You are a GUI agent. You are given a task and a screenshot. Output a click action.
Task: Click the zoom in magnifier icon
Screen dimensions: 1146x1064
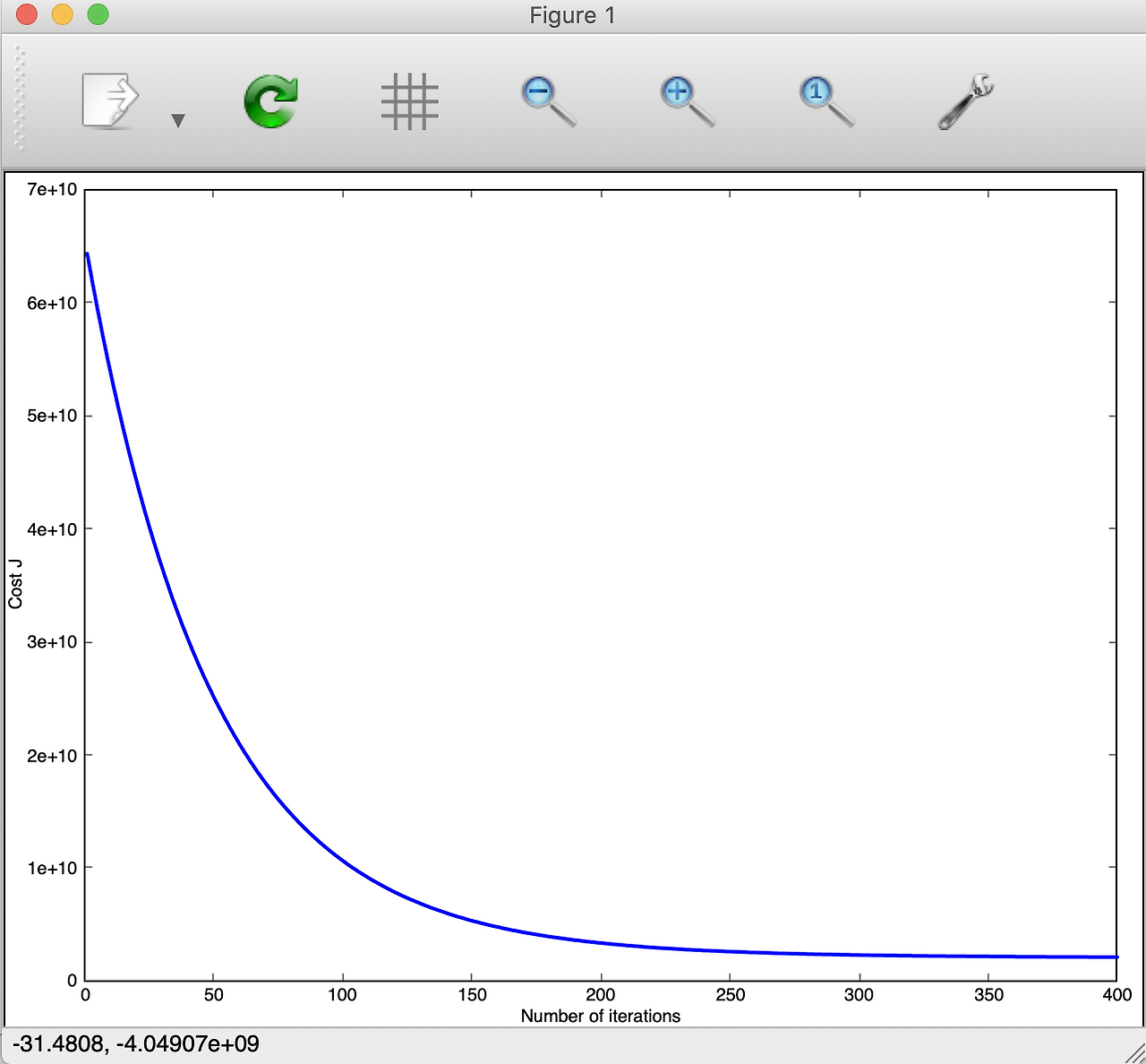687,101
